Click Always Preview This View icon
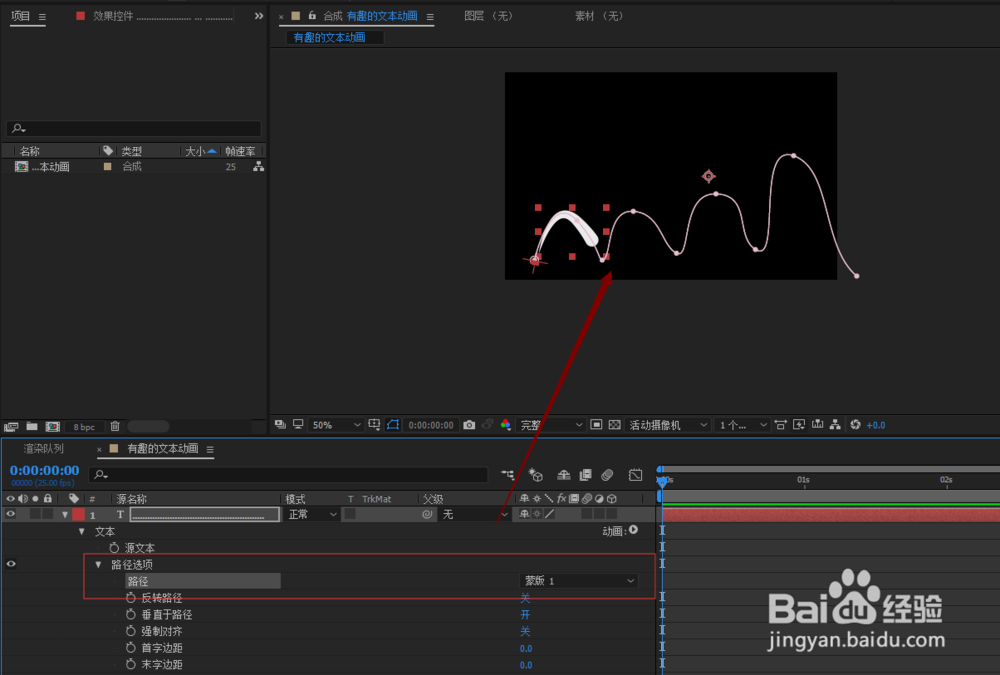This screenshot has height=675, width=1000. [x=280, y=424]
